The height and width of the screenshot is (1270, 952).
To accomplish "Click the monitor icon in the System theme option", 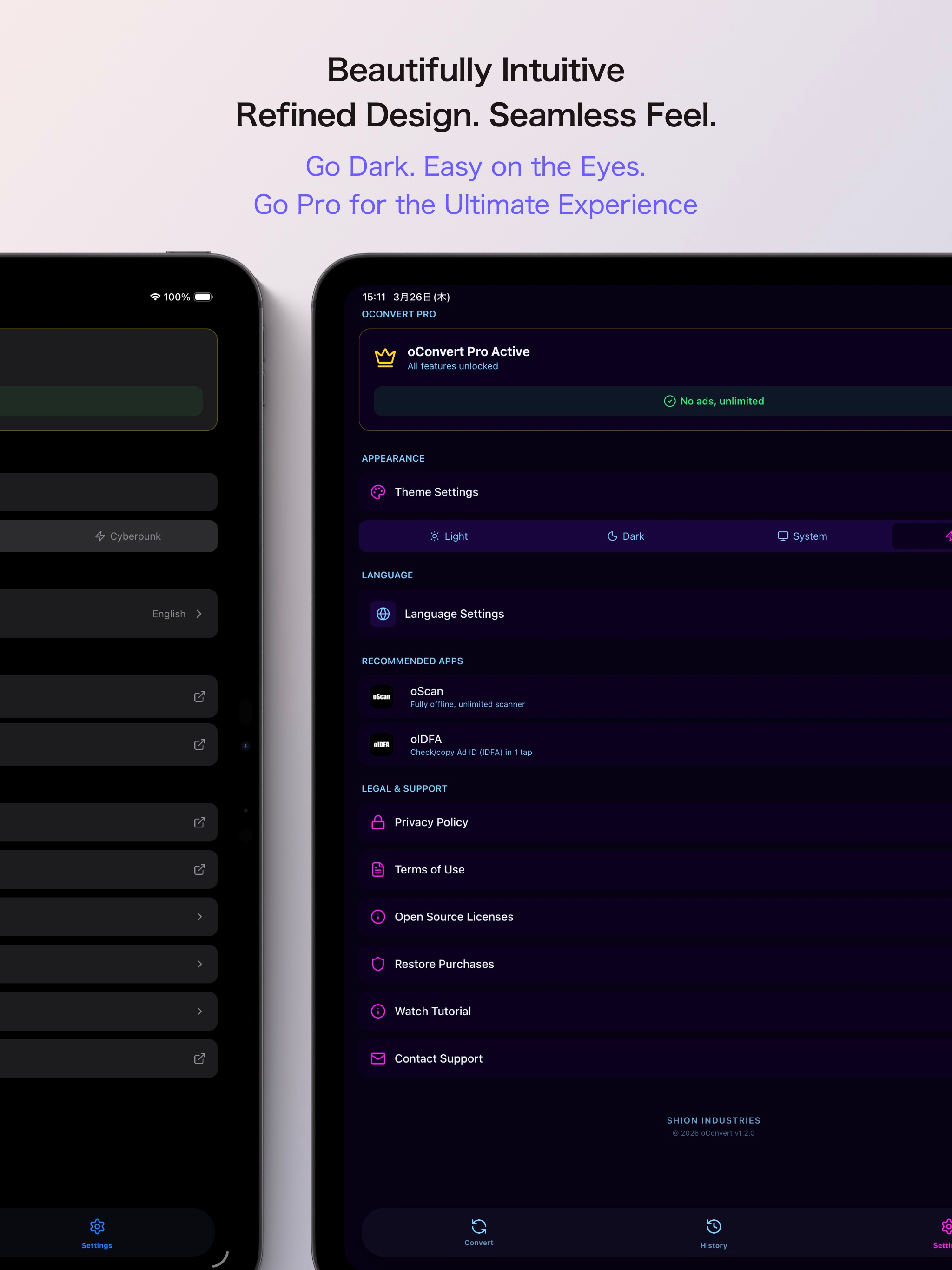I will coord(783,536).
